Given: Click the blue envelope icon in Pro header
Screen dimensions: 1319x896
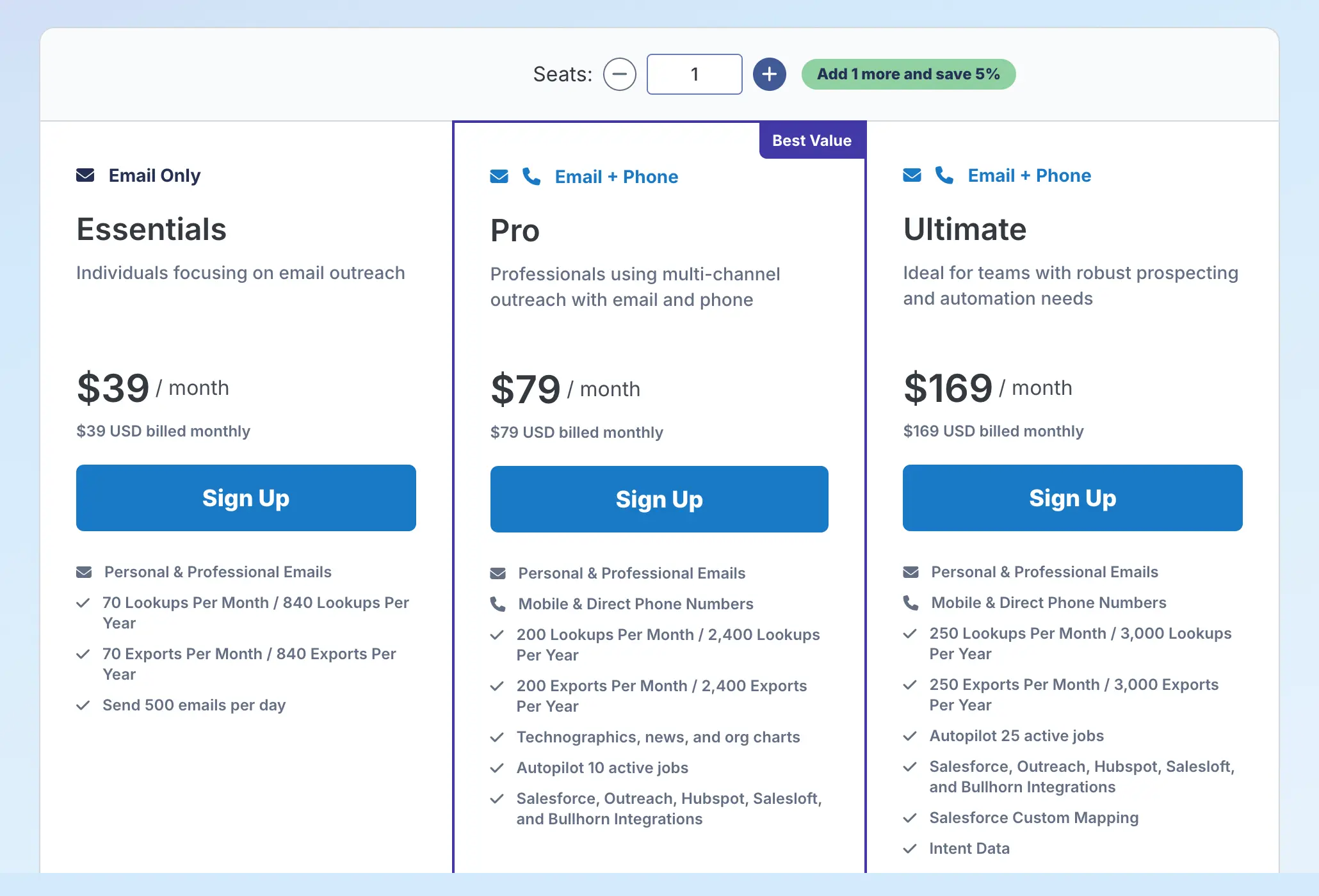Looking at the screenshot, I should point(499,177).
